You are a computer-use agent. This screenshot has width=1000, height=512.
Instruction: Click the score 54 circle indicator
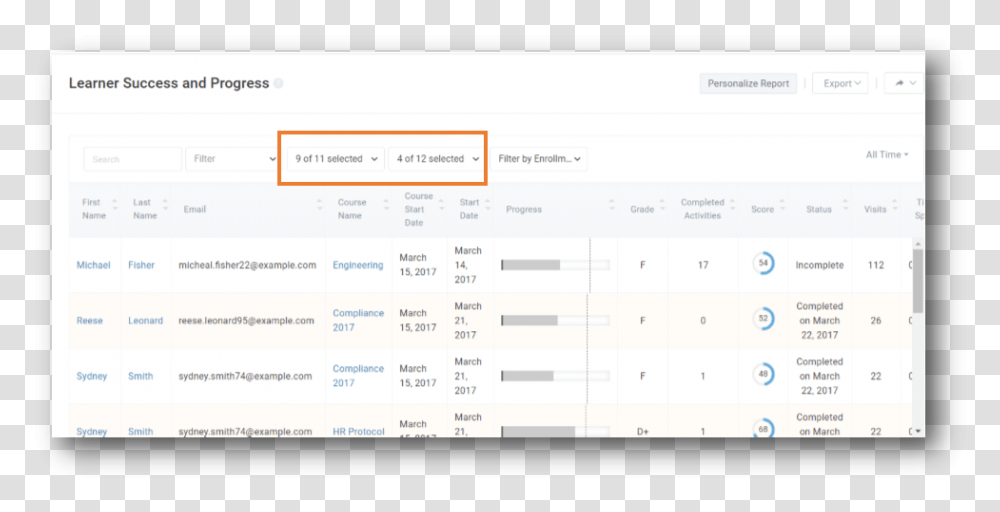763,263
